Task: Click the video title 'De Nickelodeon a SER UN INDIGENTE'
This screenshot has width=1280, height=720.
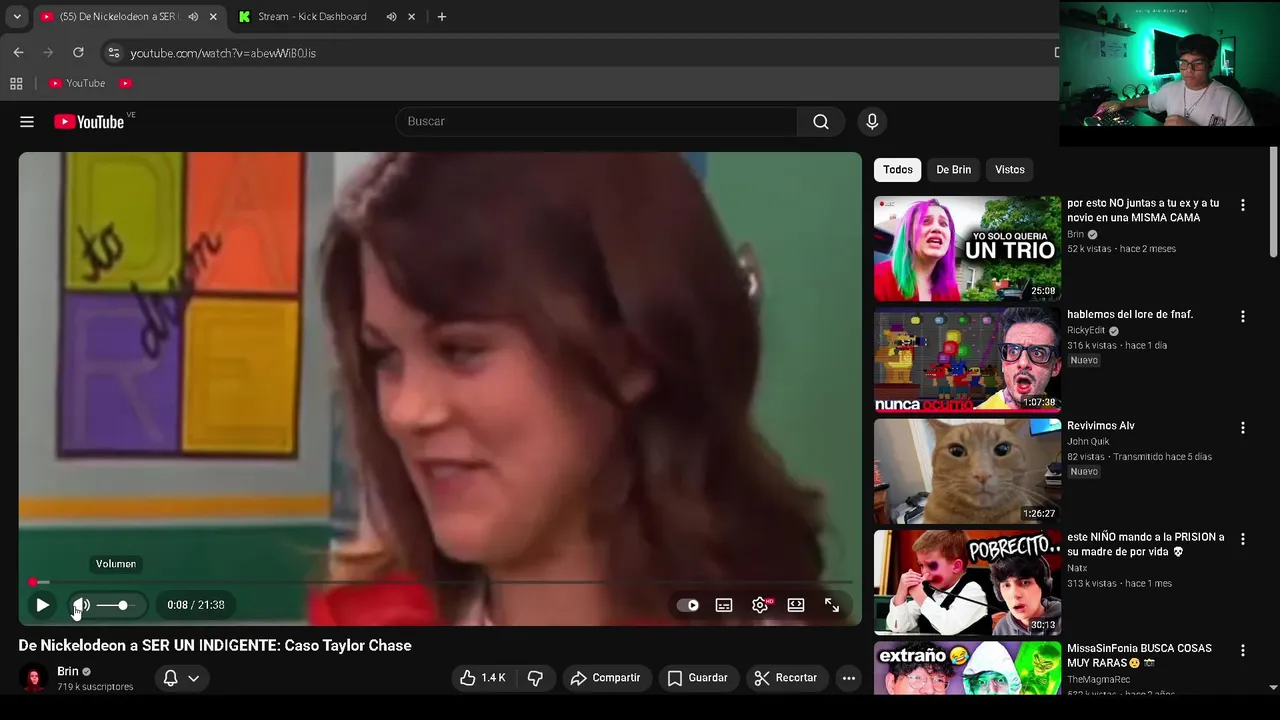Action: click(215, 645)
